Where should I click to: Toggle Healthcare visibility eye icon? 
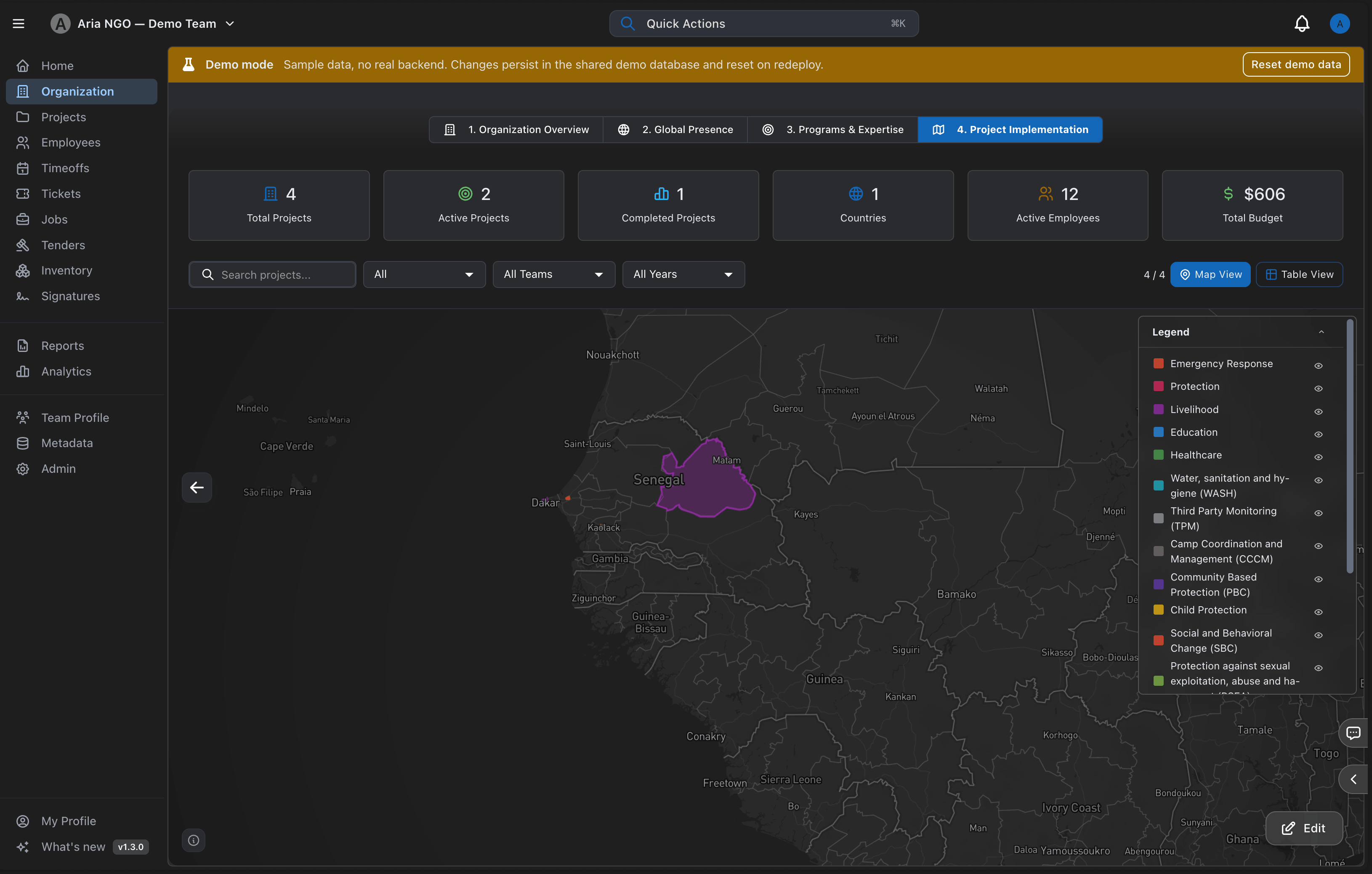[x=1319, y=457]
